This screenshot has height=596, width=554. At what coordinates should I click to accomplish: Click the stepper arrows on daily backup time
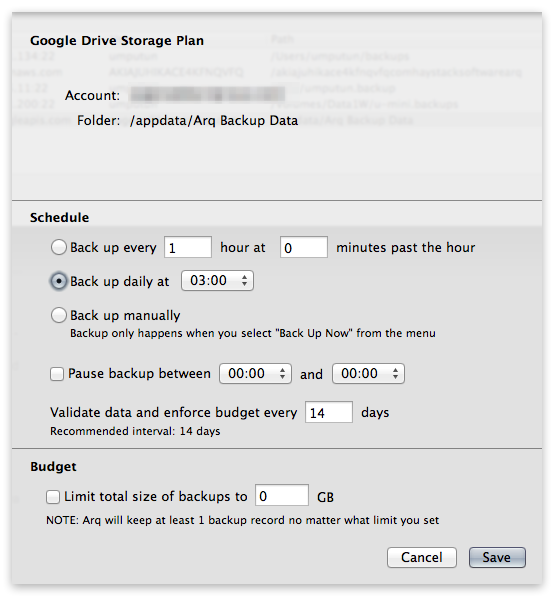tap(245, 281)
